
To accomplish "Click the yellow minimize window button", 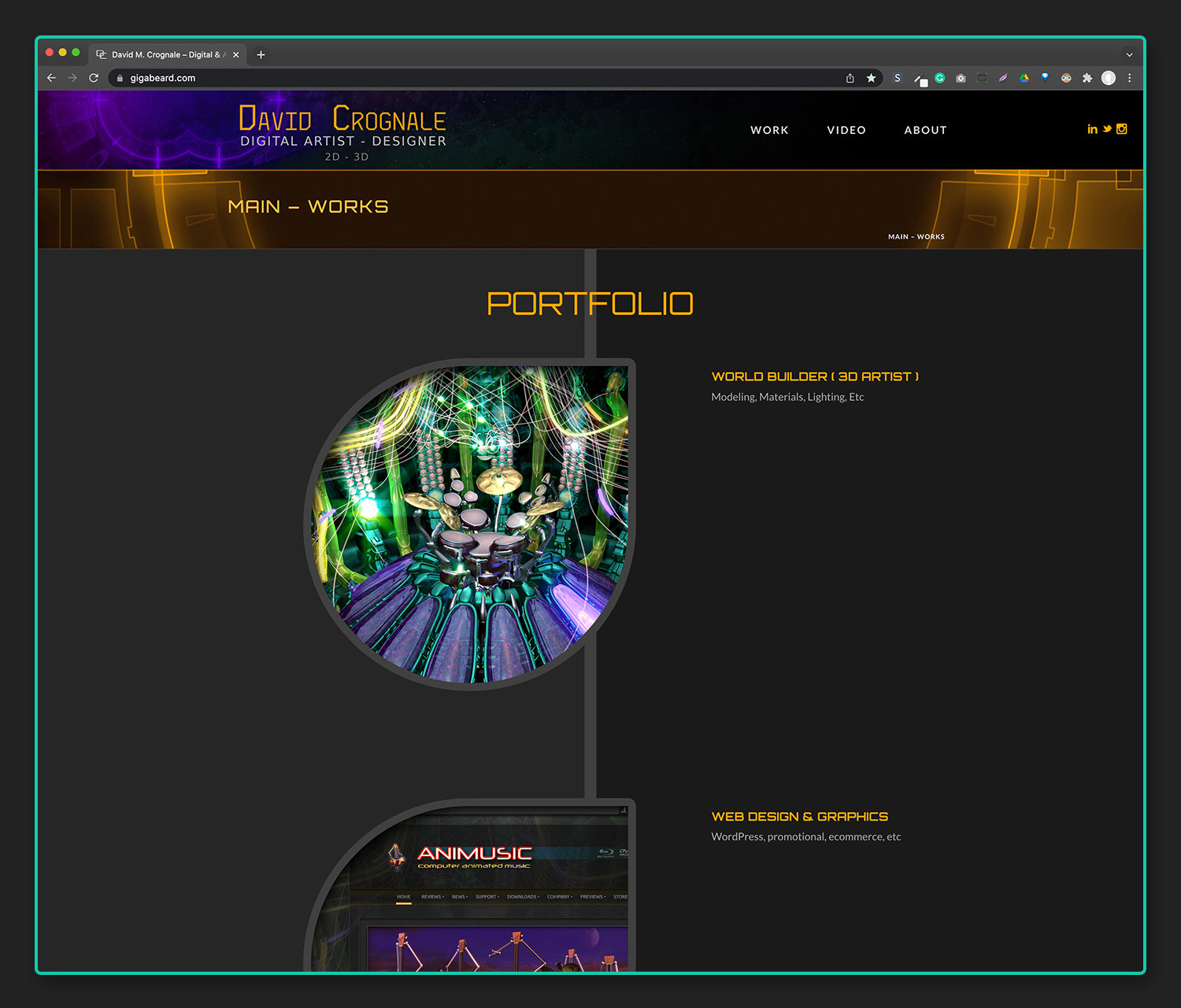I will (x=63, y=53).
